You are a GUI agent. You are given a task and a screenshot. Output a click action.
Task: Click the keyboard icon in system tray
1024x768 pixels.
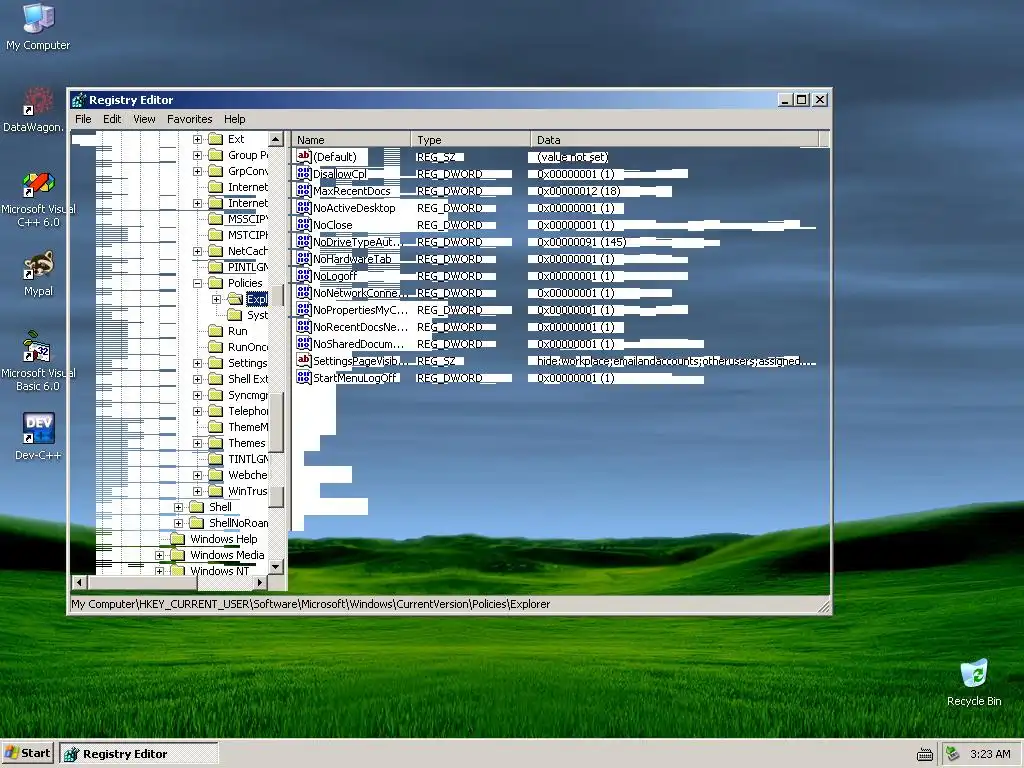tap(925, 754)
